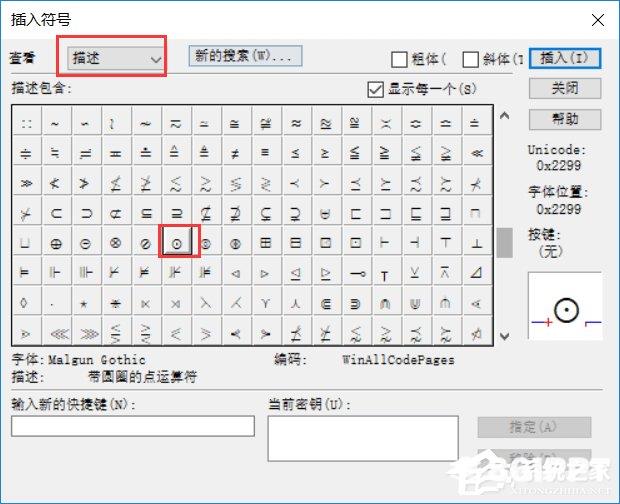This screenshot has height=504, width=620.
Task: Click scrollbar down arrow of symbol grid
Action: pyautogui.click(x=504, y=336)
